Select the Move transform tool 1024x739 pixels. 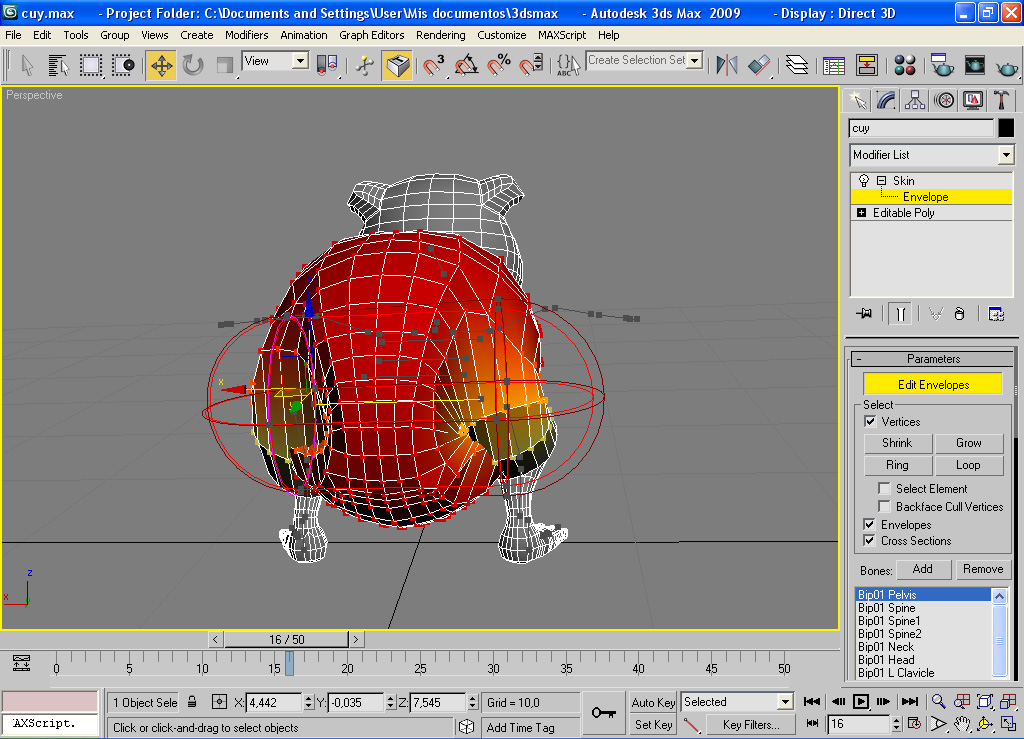[x=161, y=66]
